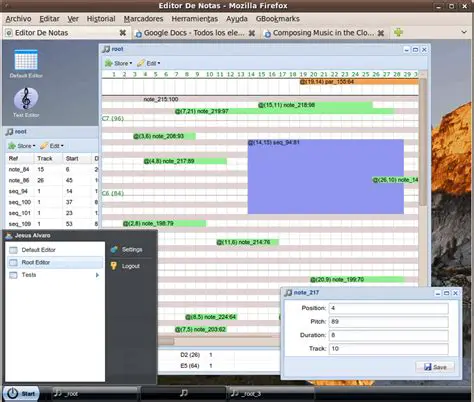
Task: Edit the Track field of note_217
Action: click(x=388, y=349)
